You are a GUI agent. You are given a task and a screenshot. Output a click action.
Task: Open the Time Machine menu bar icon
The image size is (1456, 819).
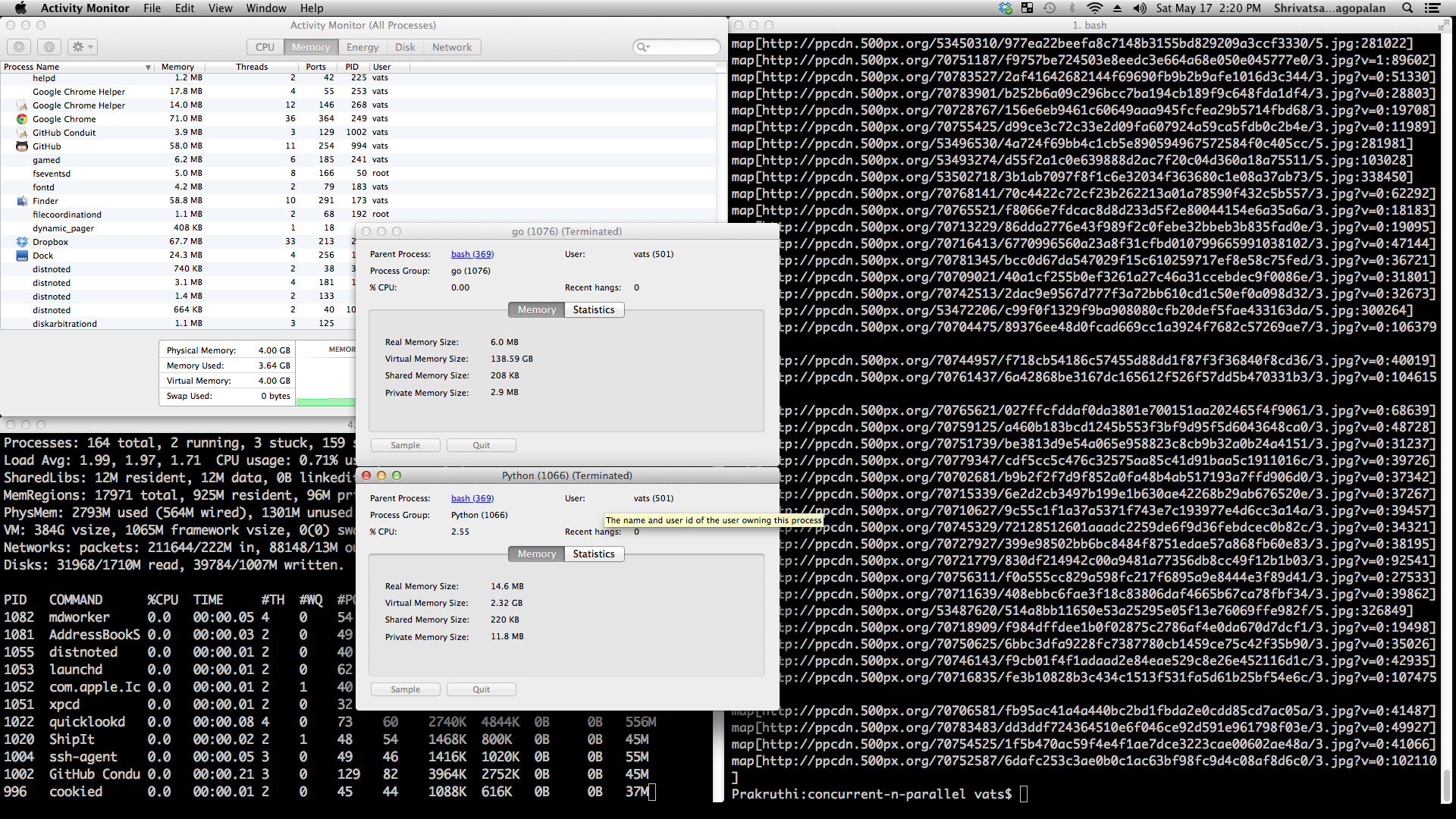[x=1050, y=8]
